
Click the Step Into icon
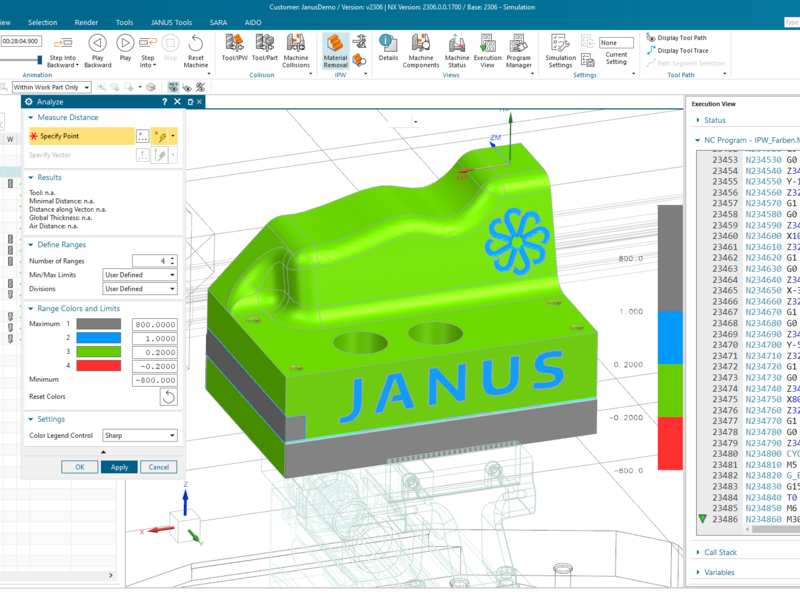pos(147,43)
